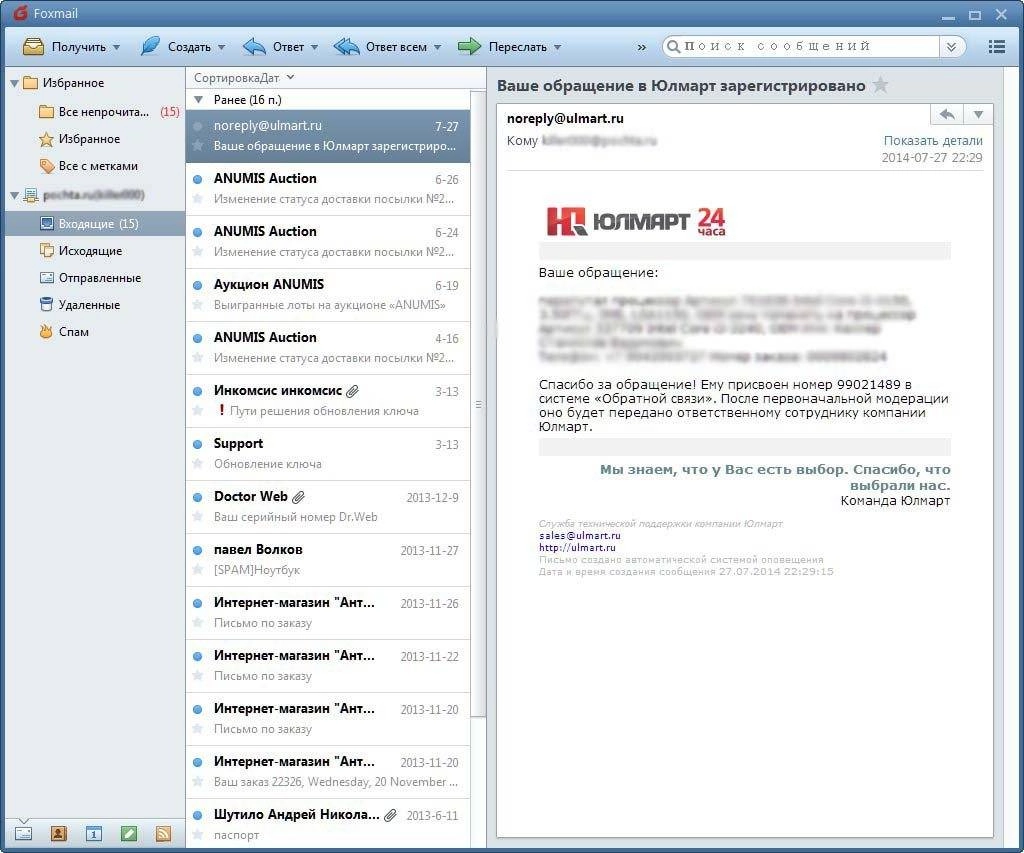Star the open message subject

[881, 85]
